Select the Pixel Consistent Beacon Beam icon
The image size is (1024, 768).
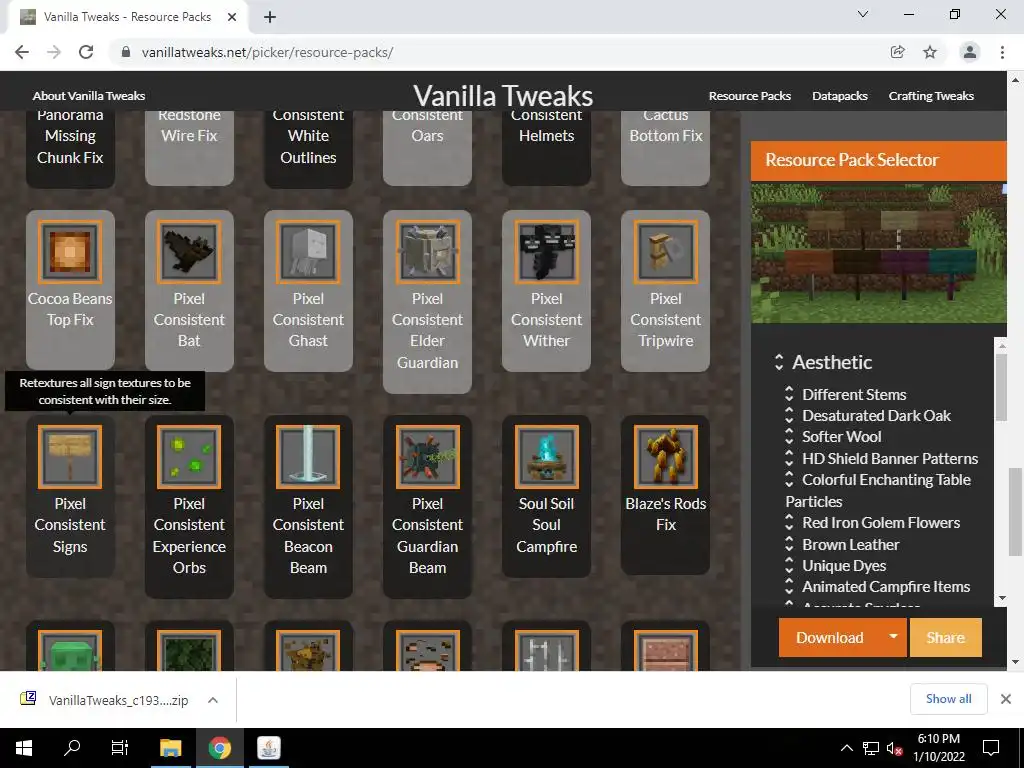(x=308, y=456)
